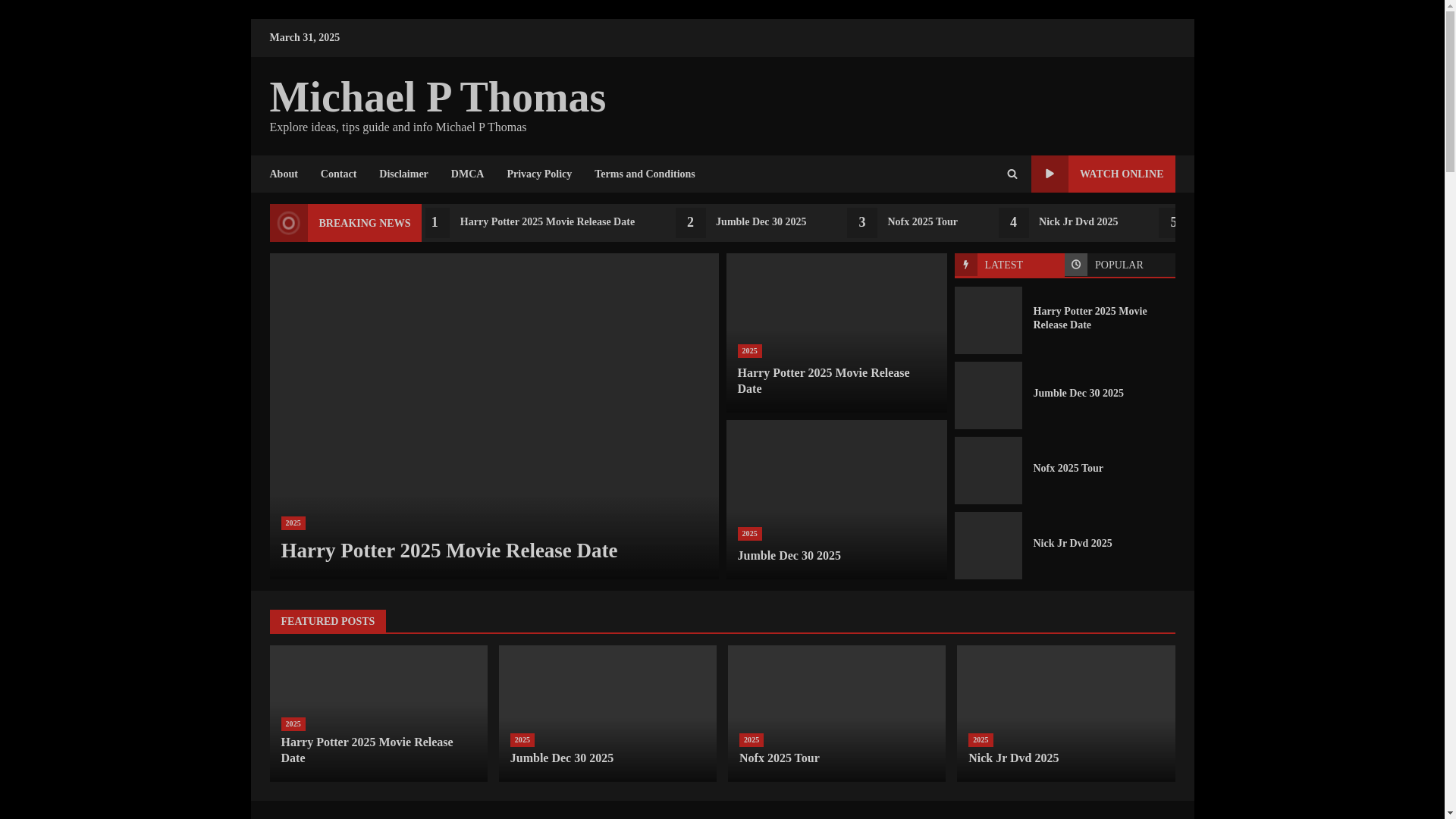
Task: Click the WATCH ONLINE button
Action: click(1103, 174)
